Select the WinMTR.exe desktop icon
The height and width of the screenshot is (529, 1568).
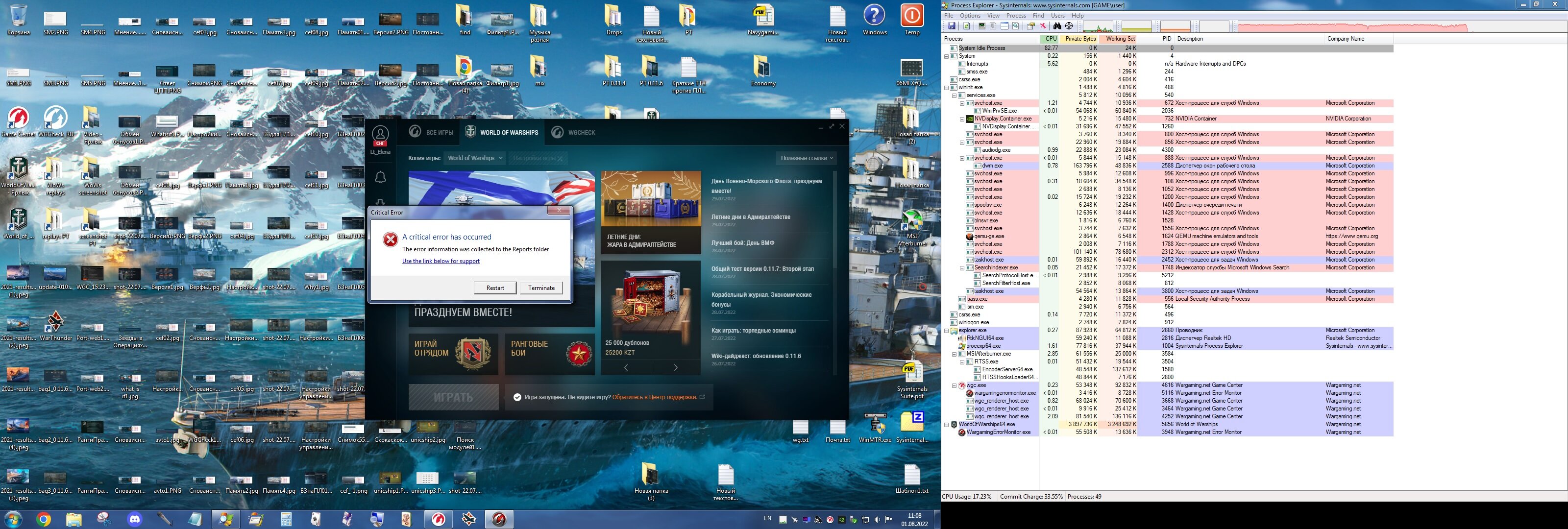875,427
